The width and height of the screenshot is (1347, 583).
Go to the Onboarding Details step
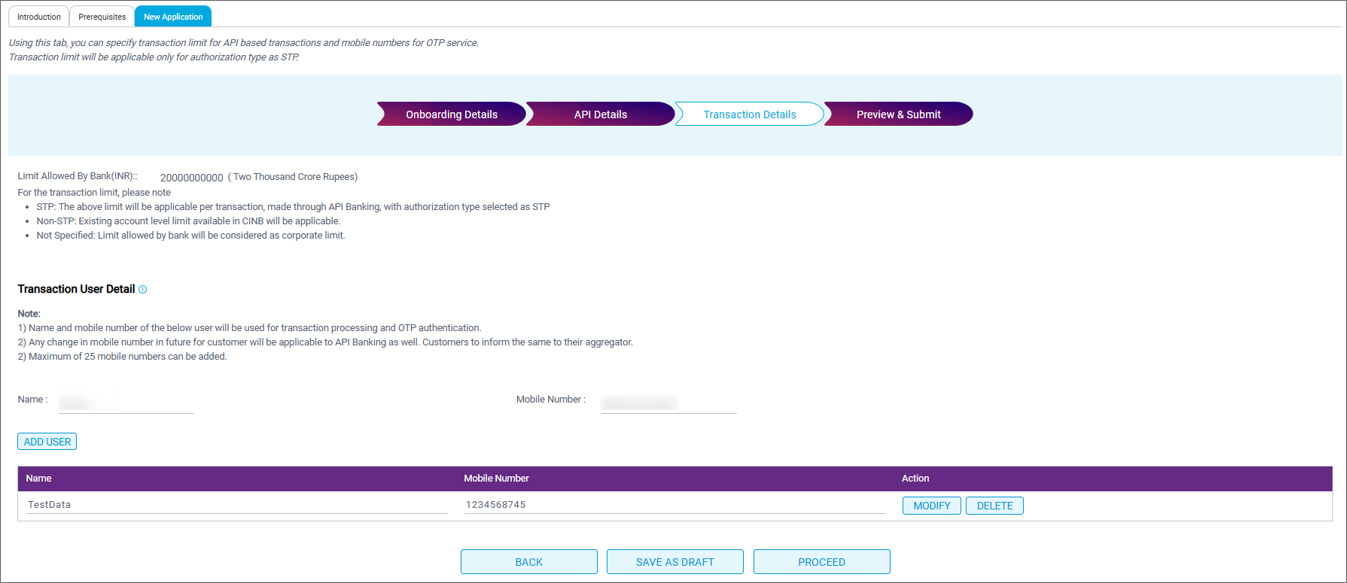click(451, 114)
